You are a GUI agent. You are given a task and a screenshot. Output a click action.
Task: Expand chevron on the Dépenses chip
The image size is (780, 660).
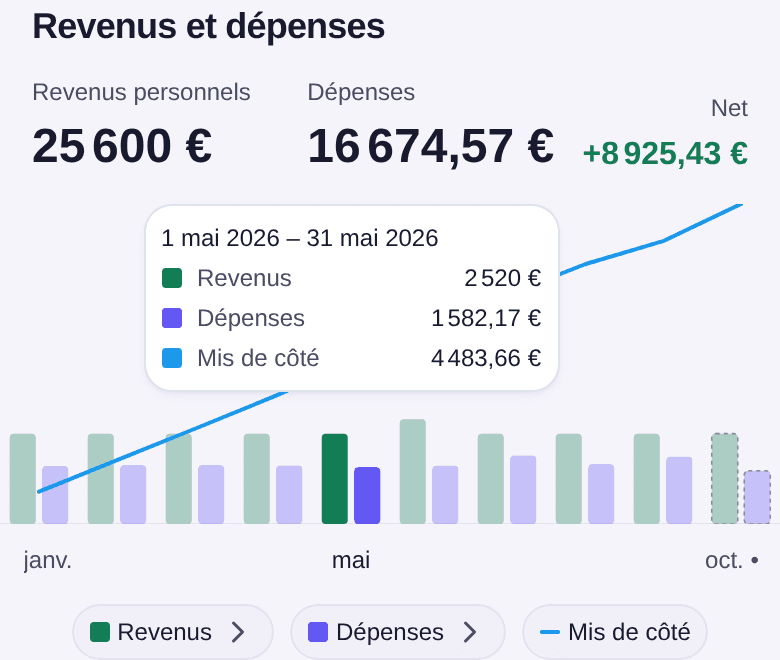click(470, 632)
